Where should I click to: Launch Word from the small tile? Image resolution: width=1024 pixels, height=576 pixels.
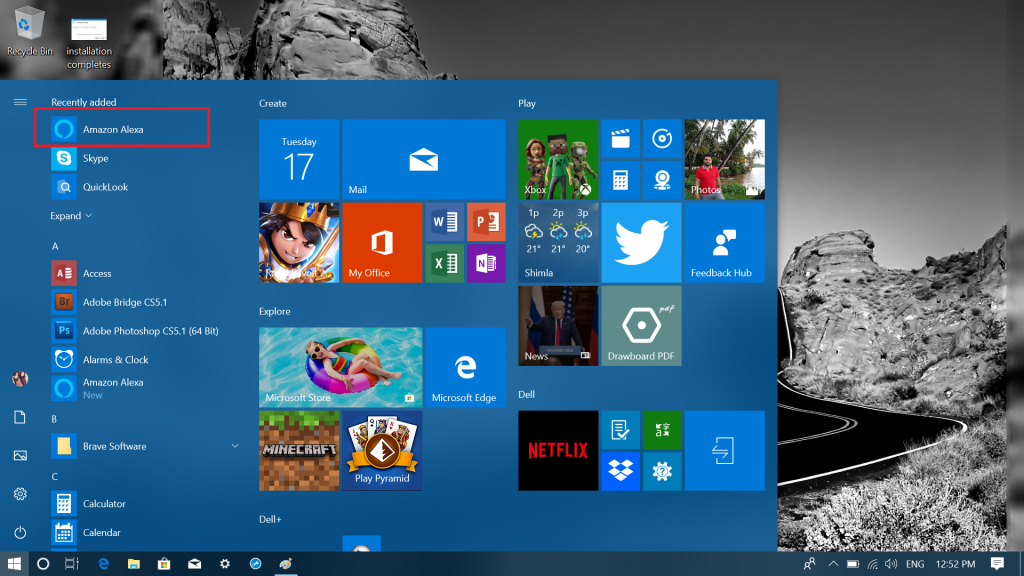[x=445, y=222]
